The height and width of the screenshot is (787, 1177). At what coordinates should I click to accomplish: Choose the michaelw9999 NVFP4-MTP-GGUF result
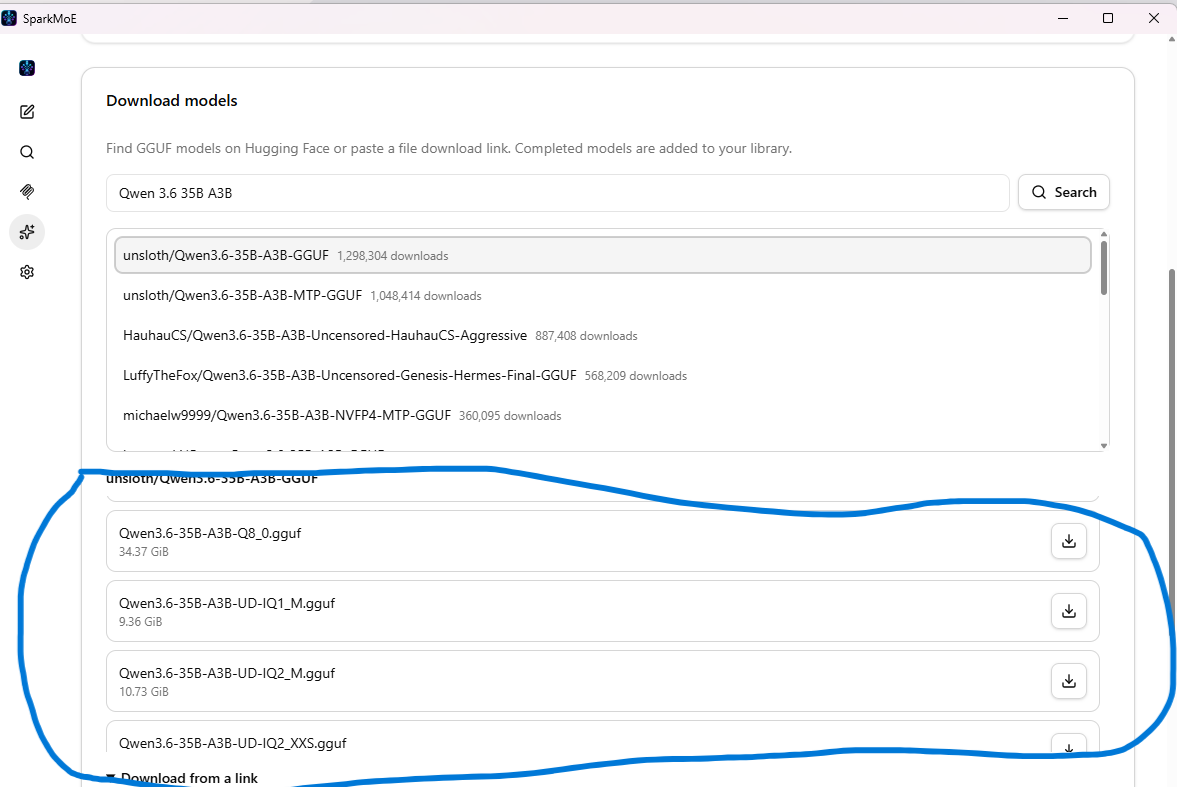[603, 415]
